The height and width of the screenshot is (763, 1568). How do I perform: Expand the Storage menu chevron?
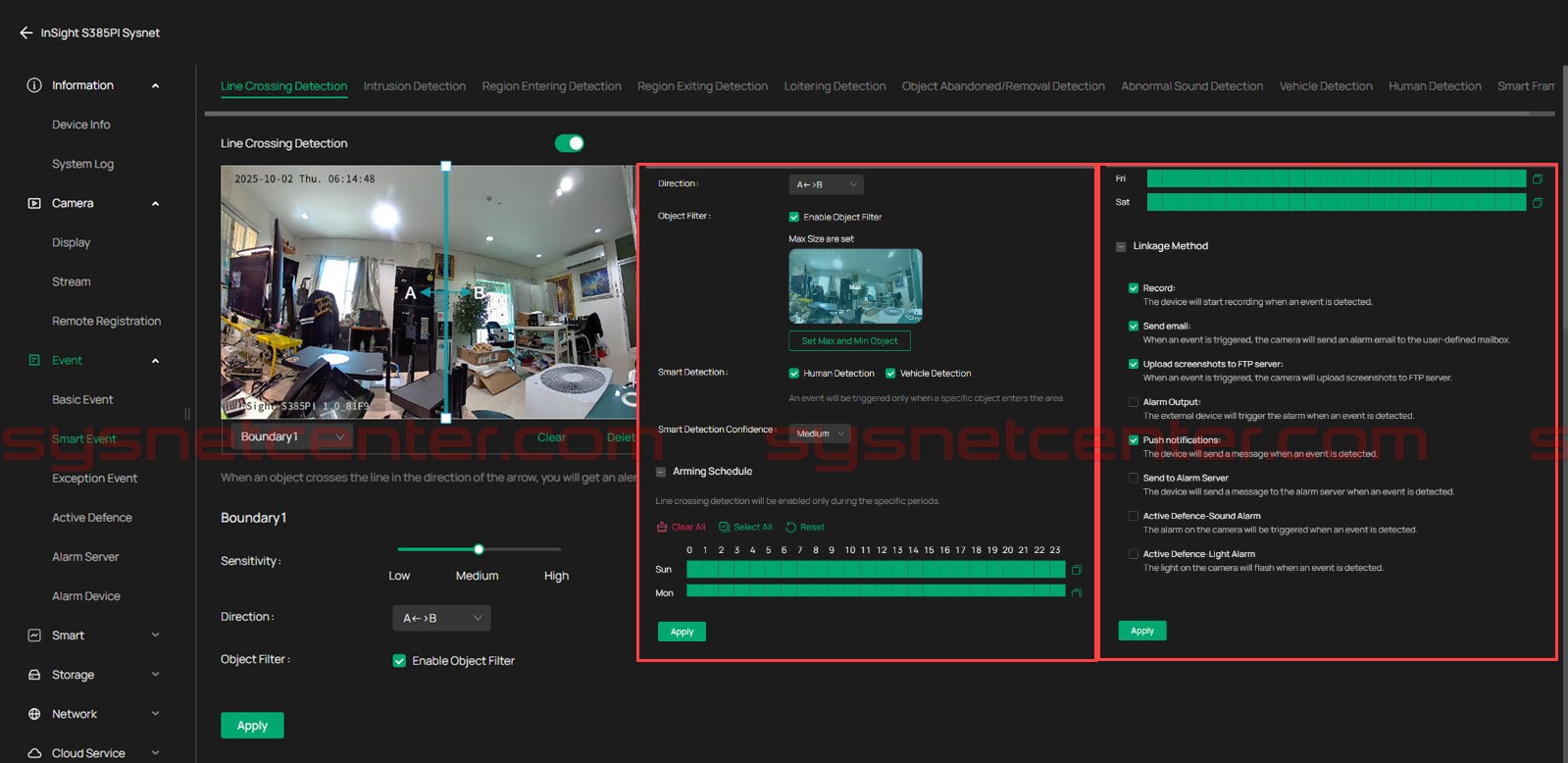(x=155, y=675)
